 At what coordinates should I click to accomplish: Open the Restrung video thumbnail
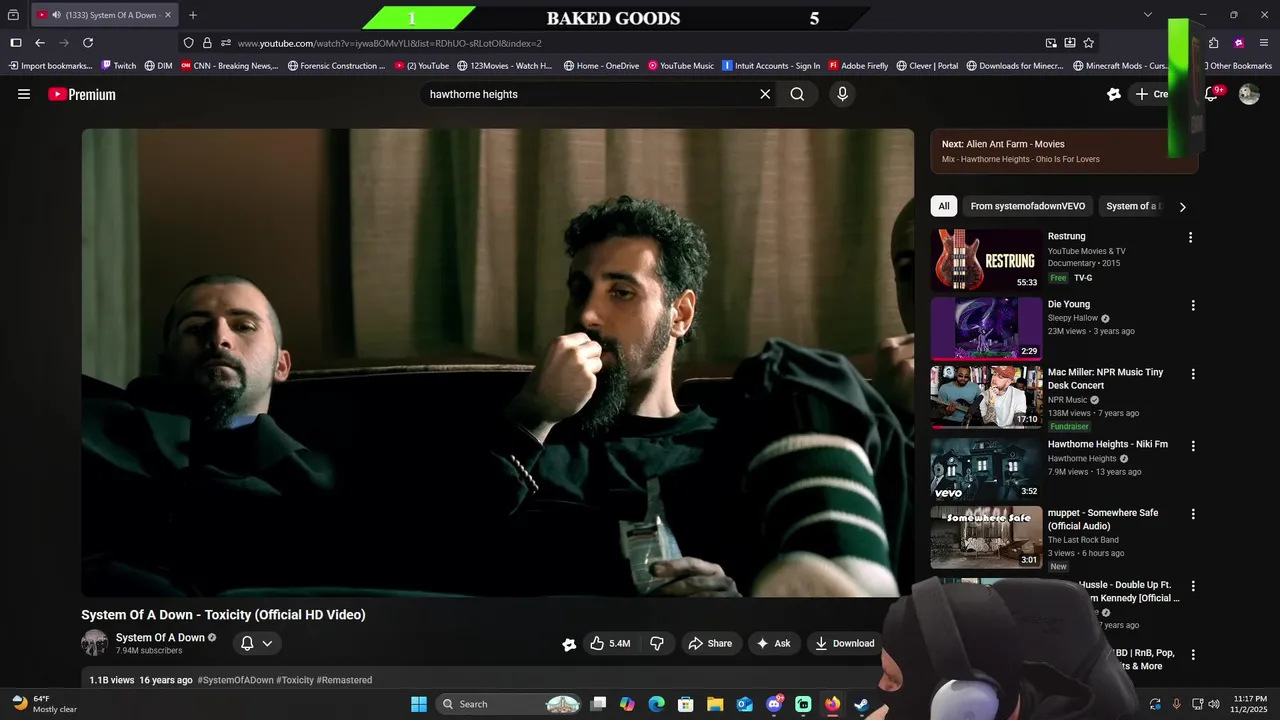coord(987,260)
